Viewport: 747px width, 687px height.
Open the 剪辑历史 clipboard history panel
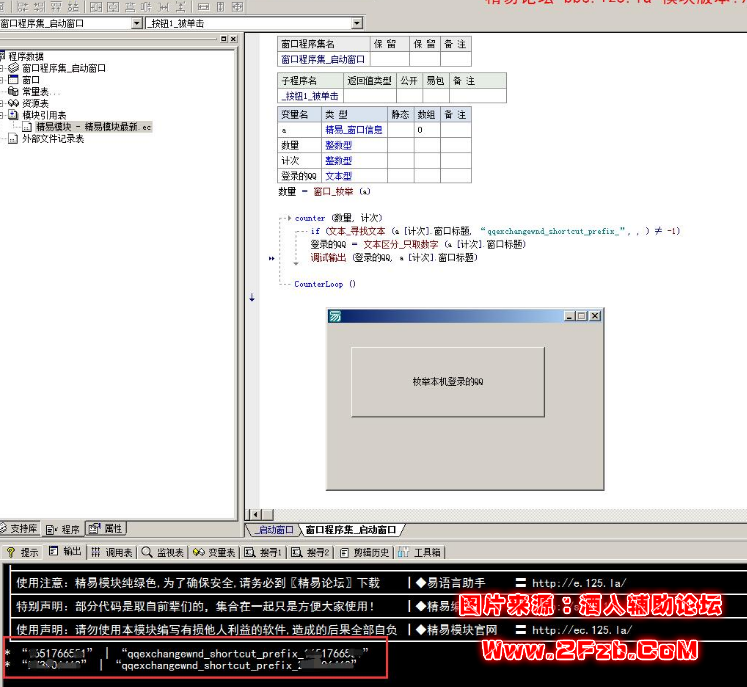(x=365, y=552)
